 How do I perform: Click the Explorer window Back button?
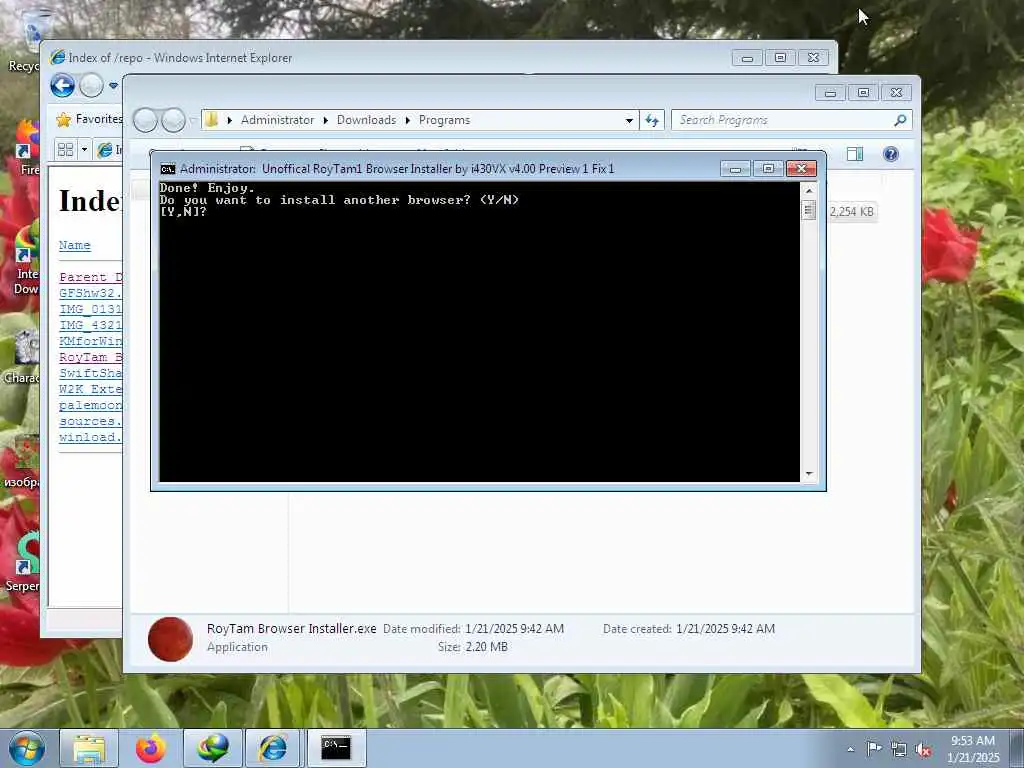[145, 120]
